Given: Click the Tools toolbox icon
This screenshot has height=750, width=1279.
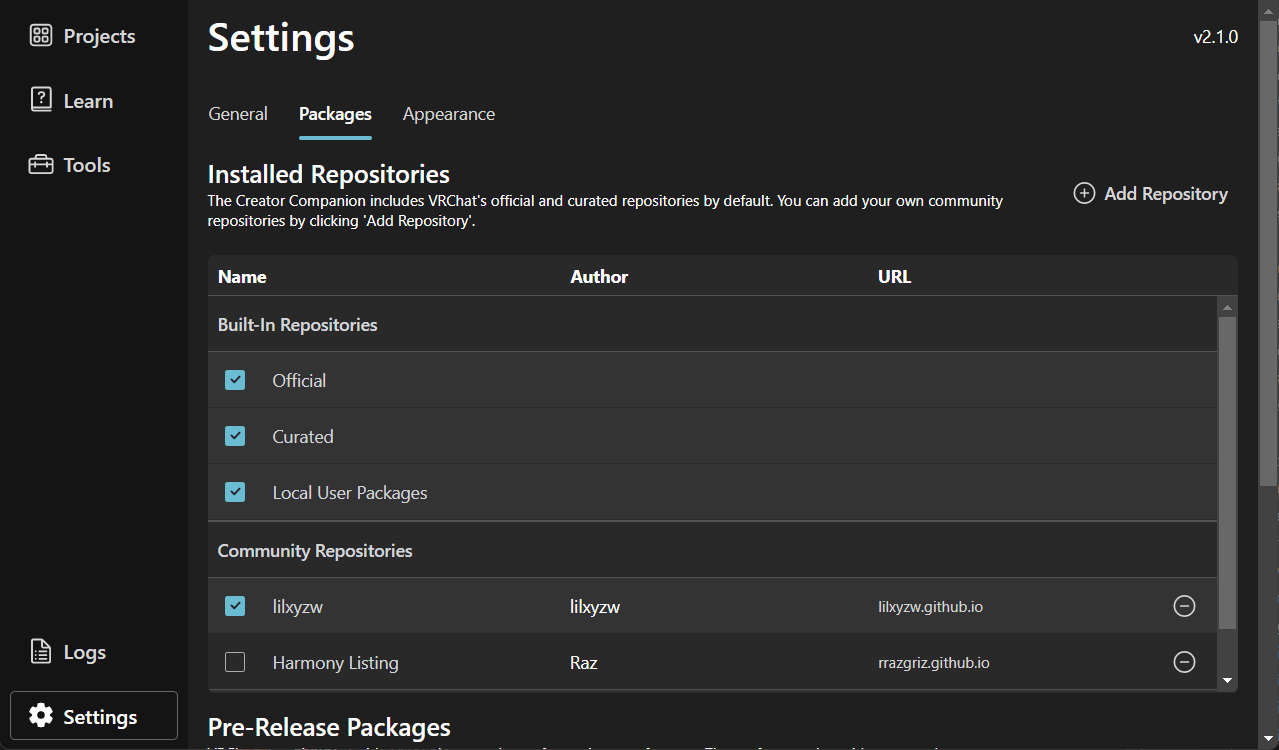Looking at the screenshot, I should coord(40,165).
